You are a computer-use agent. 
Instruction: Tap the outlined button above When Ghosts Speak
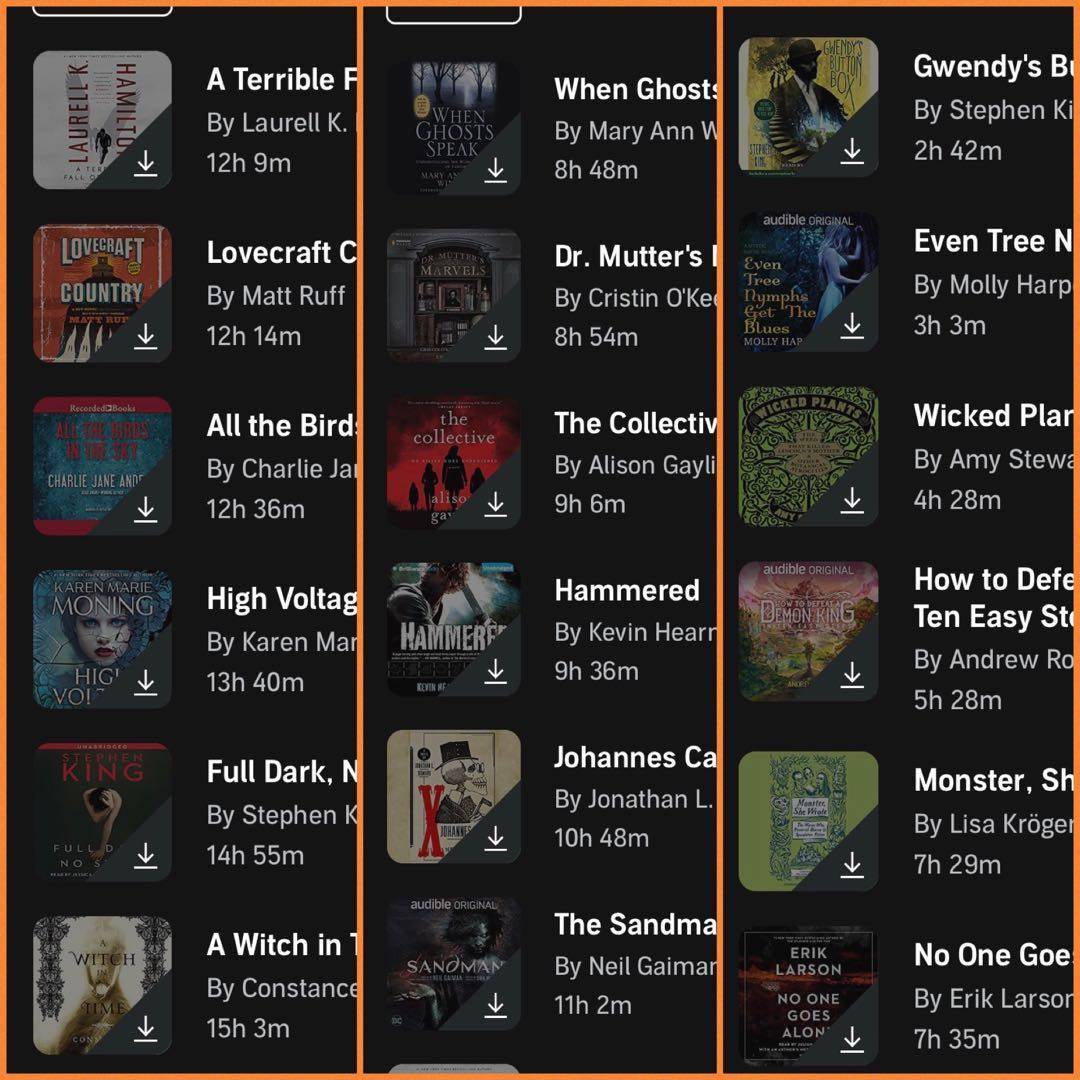pyautogui.click(x=453, y=14)
